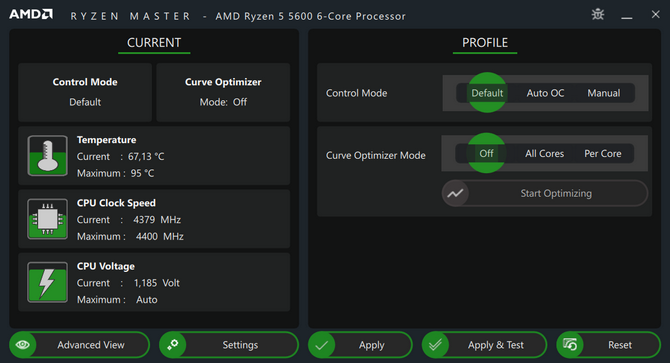The image size is (670, 363).
Task: Select Manual control mode
Action: point(603,93)
